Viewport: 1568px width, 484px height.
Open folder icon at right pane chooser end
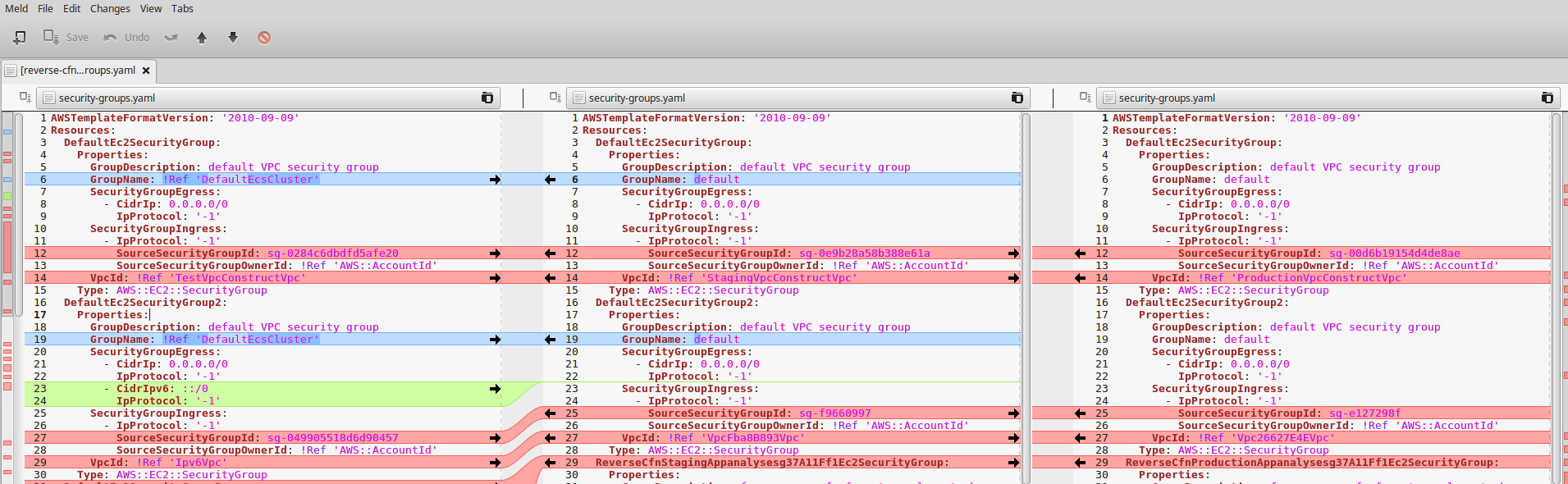pyautogui.click(x=1547, y=98)
